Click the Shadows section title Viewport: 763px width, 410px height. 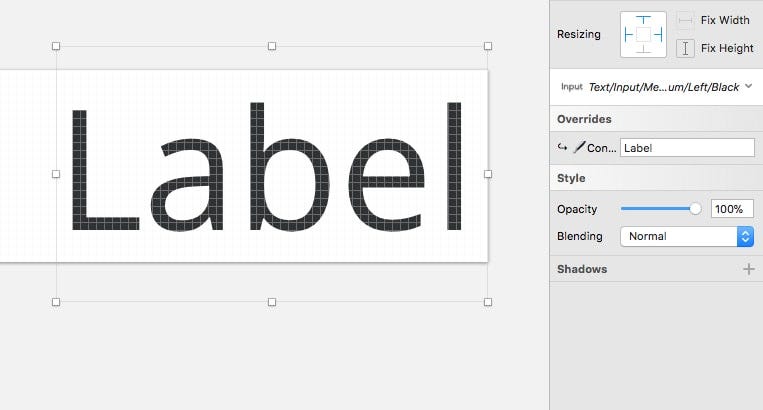tap(582, 269)
